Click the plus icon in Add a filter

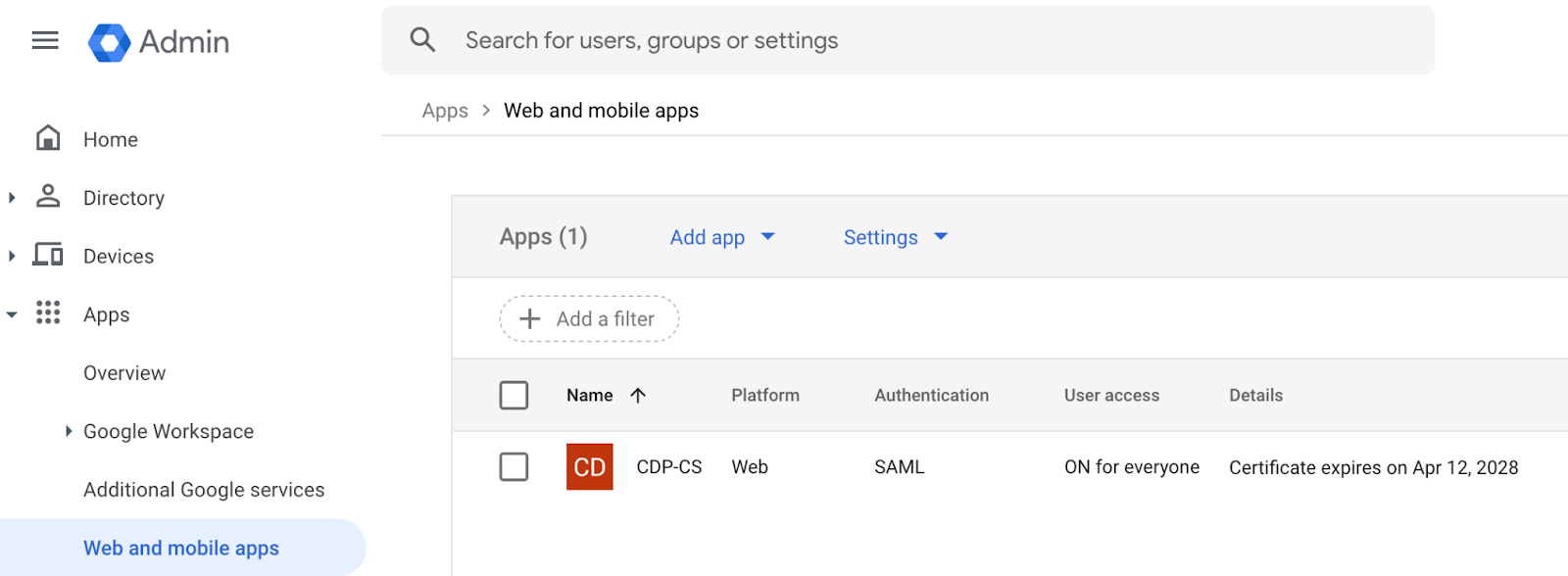(x=530, y=318)
